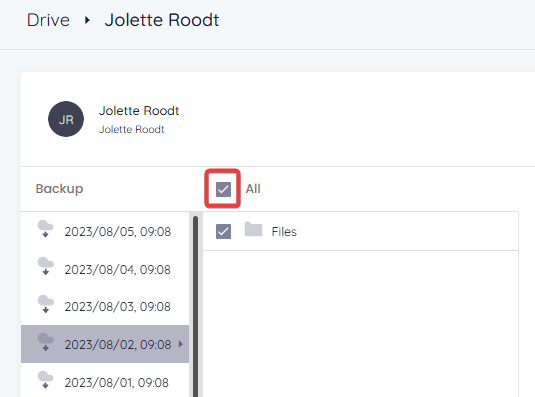Click the cloud icon on the selected 2023/08/02 backup
The image size is (535, 397).
coord(45,342)
